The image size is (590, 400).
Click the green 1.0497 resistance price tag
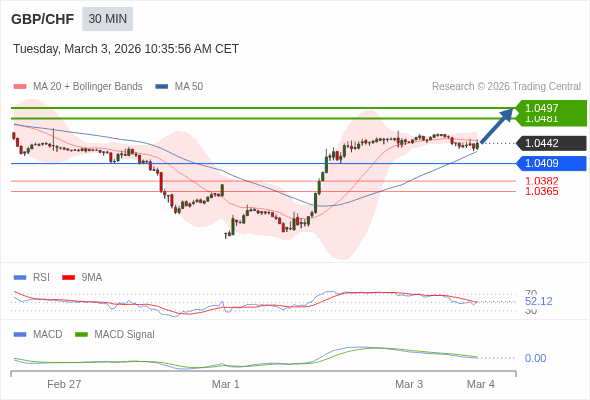(551, 108)
